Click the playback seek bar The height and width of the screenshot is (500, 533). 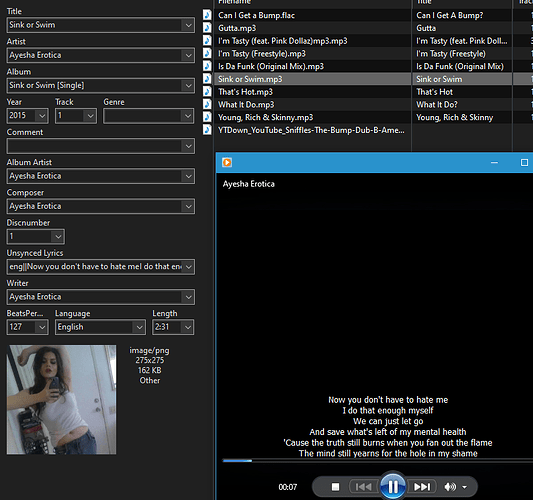(x=377, y=461)
